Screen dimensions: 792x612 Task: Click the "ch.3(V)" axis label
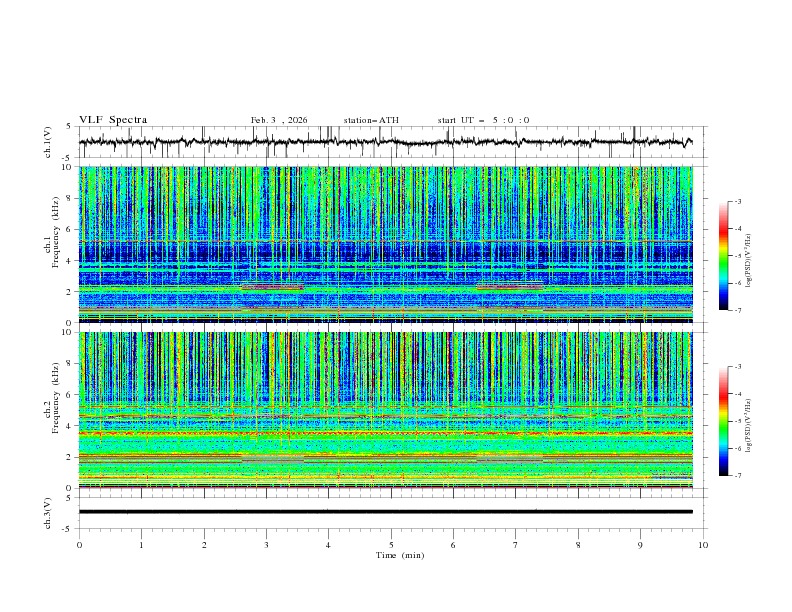(48, 513)
